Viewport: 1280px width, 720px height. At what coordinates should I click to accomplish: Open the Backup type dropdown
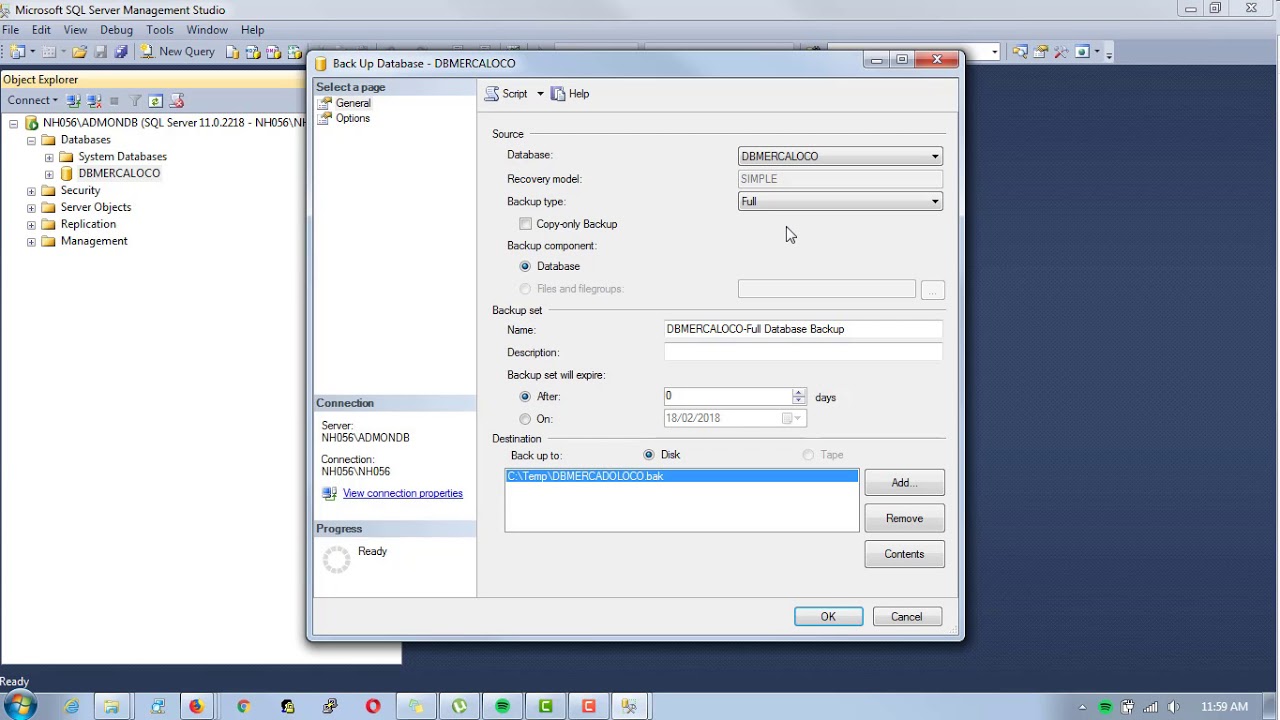point(840,201)
